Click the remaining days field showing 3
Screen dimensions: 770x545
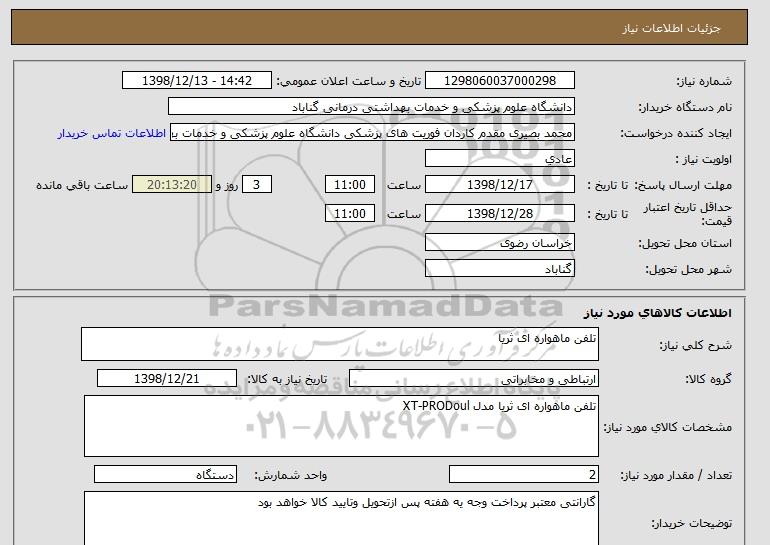click(x=256, y=185)
